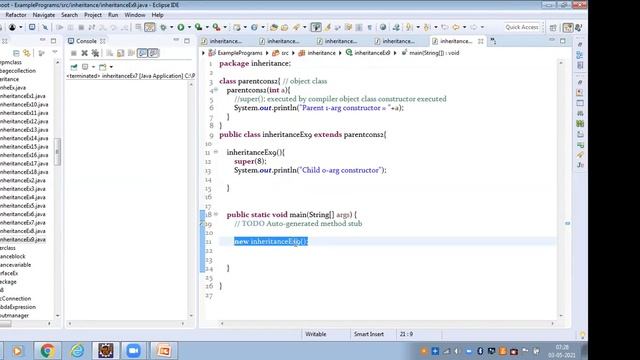Open the Run menu
Image resolution: width=640 pixels, height=360 pixels.
[113, 15]
